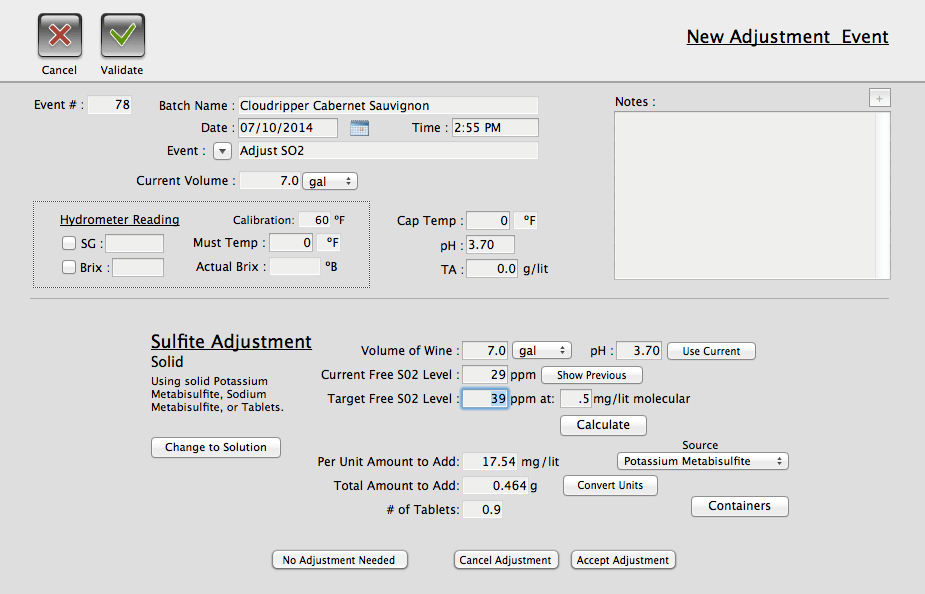Screen dimensions: 925x594
Task: Open the Containers button
Action: (739, 506)
